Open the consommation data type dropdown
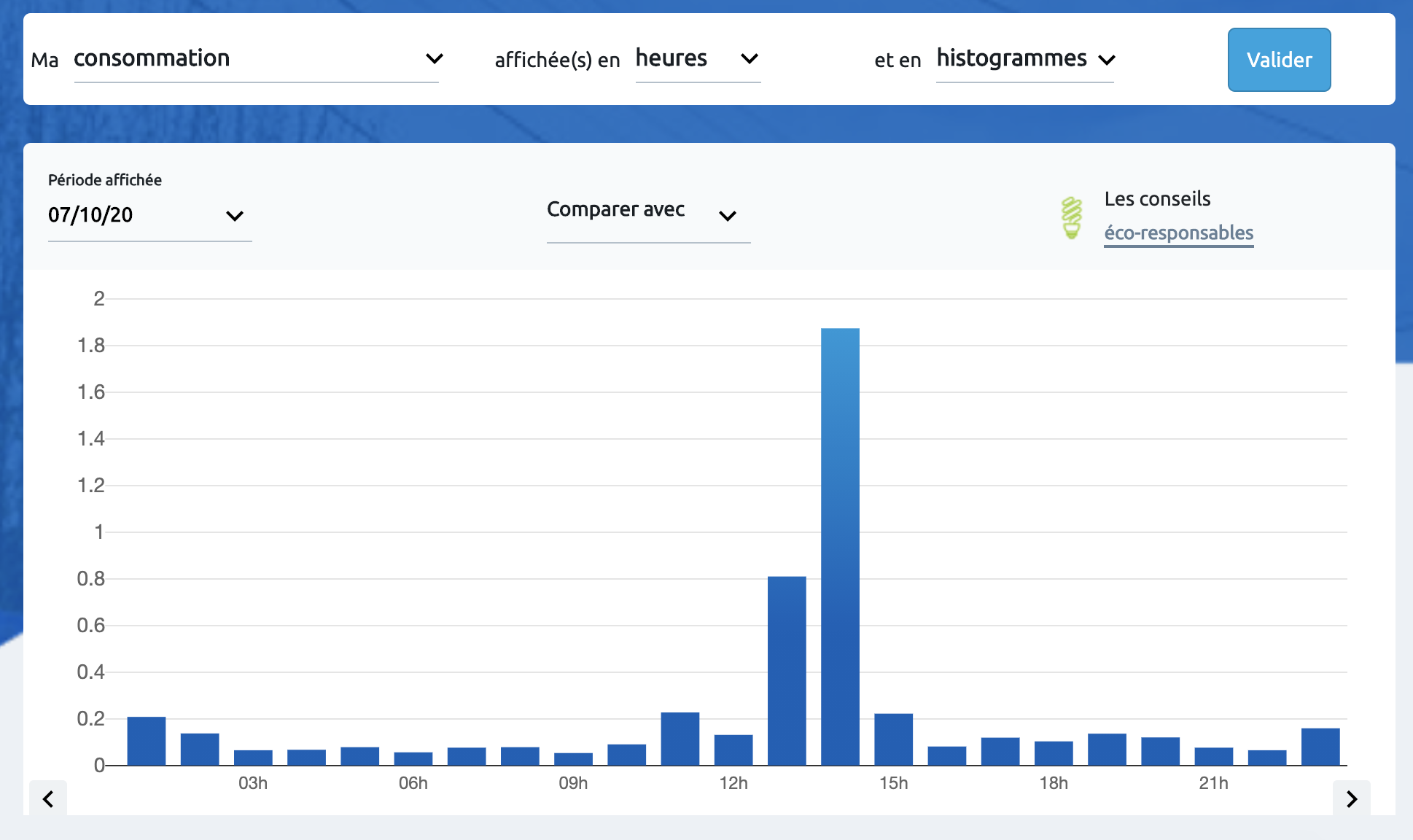This screenshot has width=1413, height=840. 256,59
